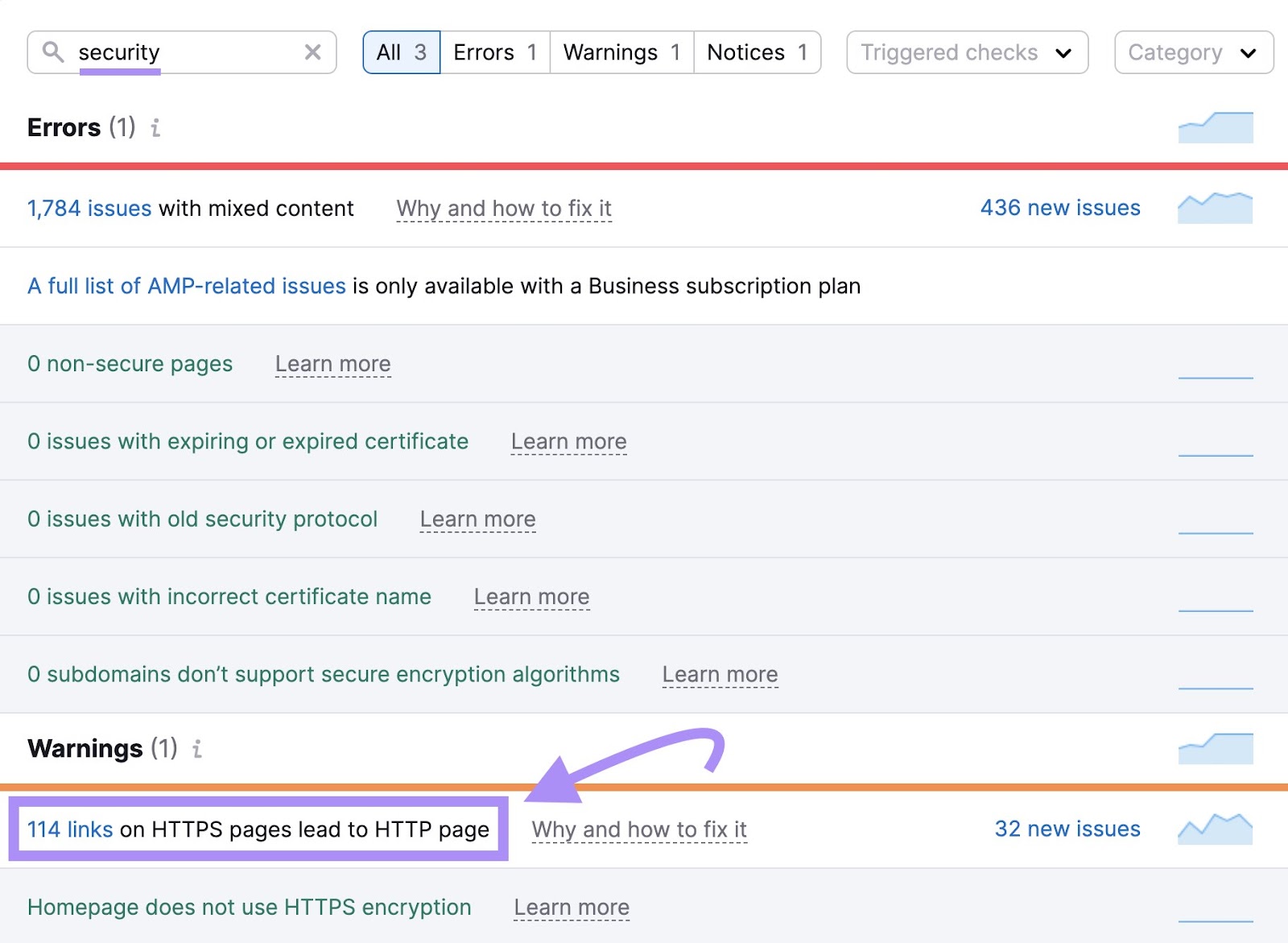Click the info icon beside Warnings heading
The height and width of the screenshot is (943, 1288).
click(196, 749)
